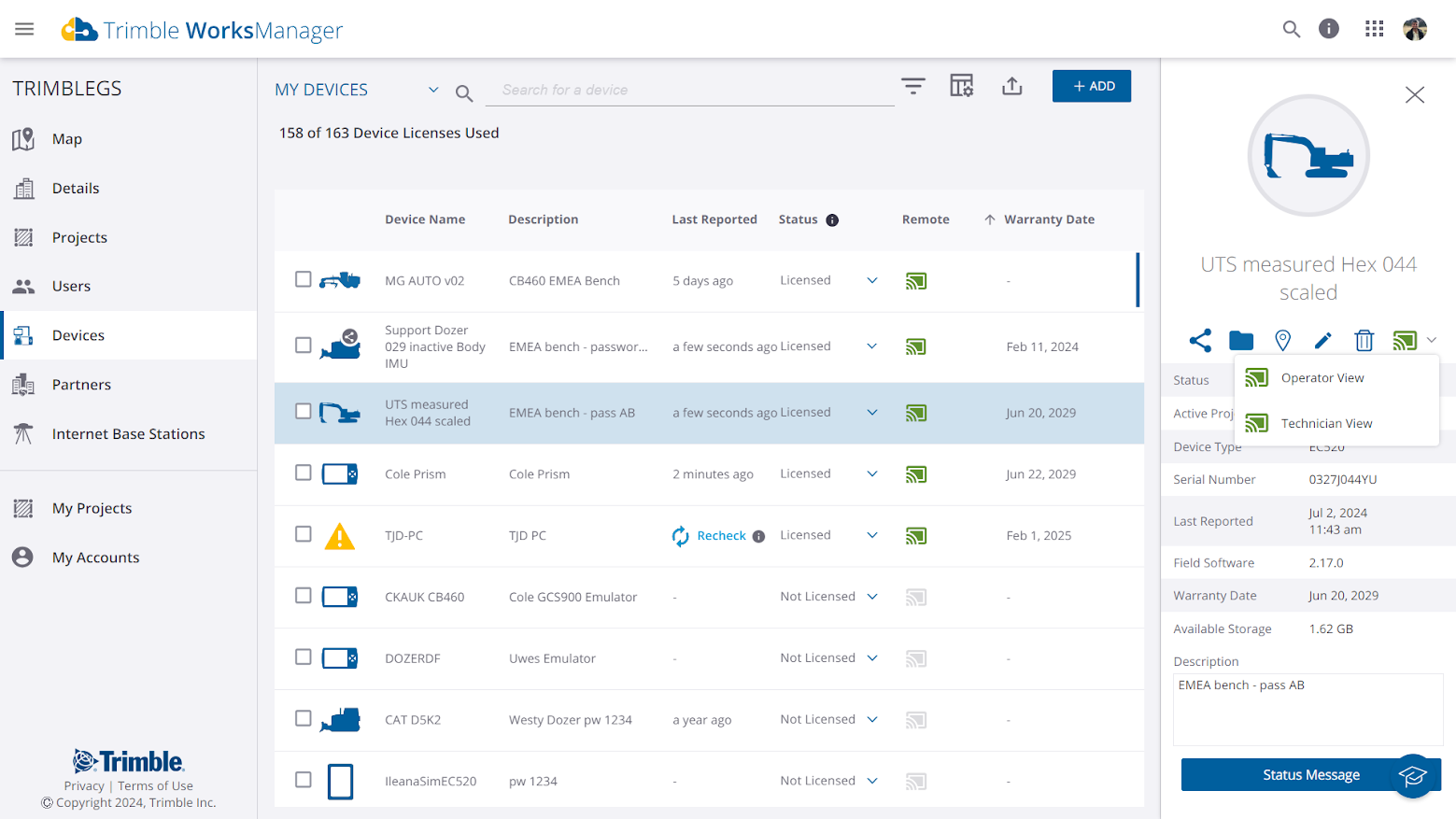Open Users in sidebar
Image resolution: width=1456 pixels, height=819 pixels.
(x=129, y=287)
